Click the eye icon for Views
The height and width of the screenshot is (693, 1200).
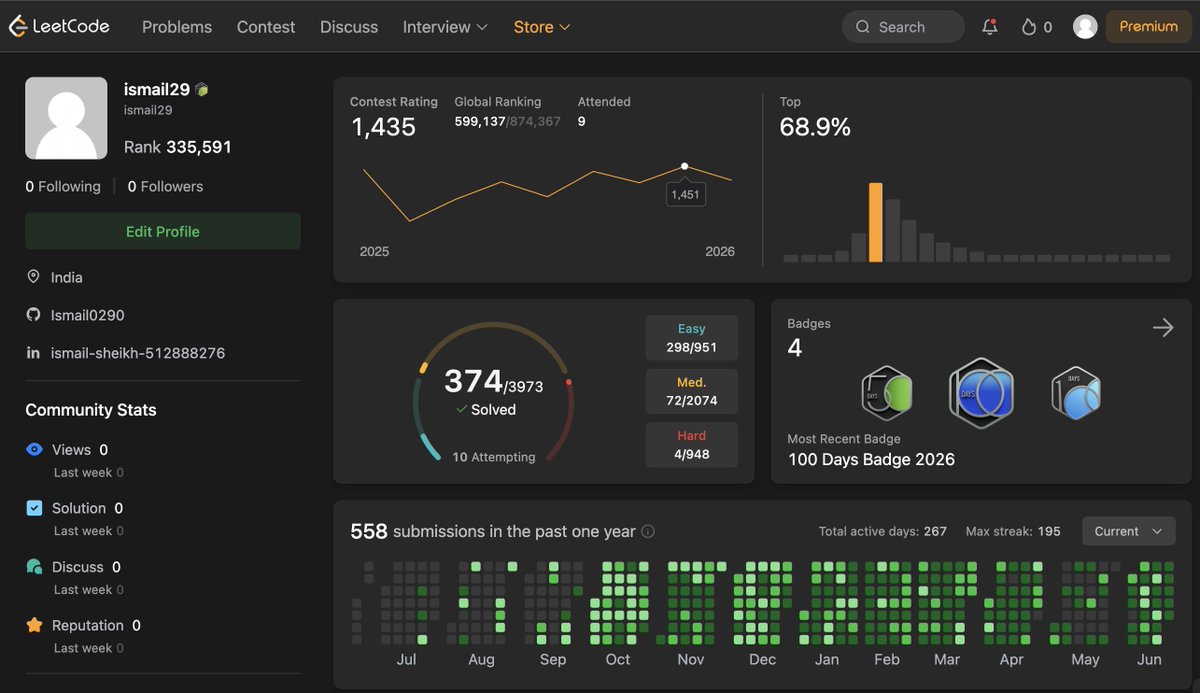point(34,450)
